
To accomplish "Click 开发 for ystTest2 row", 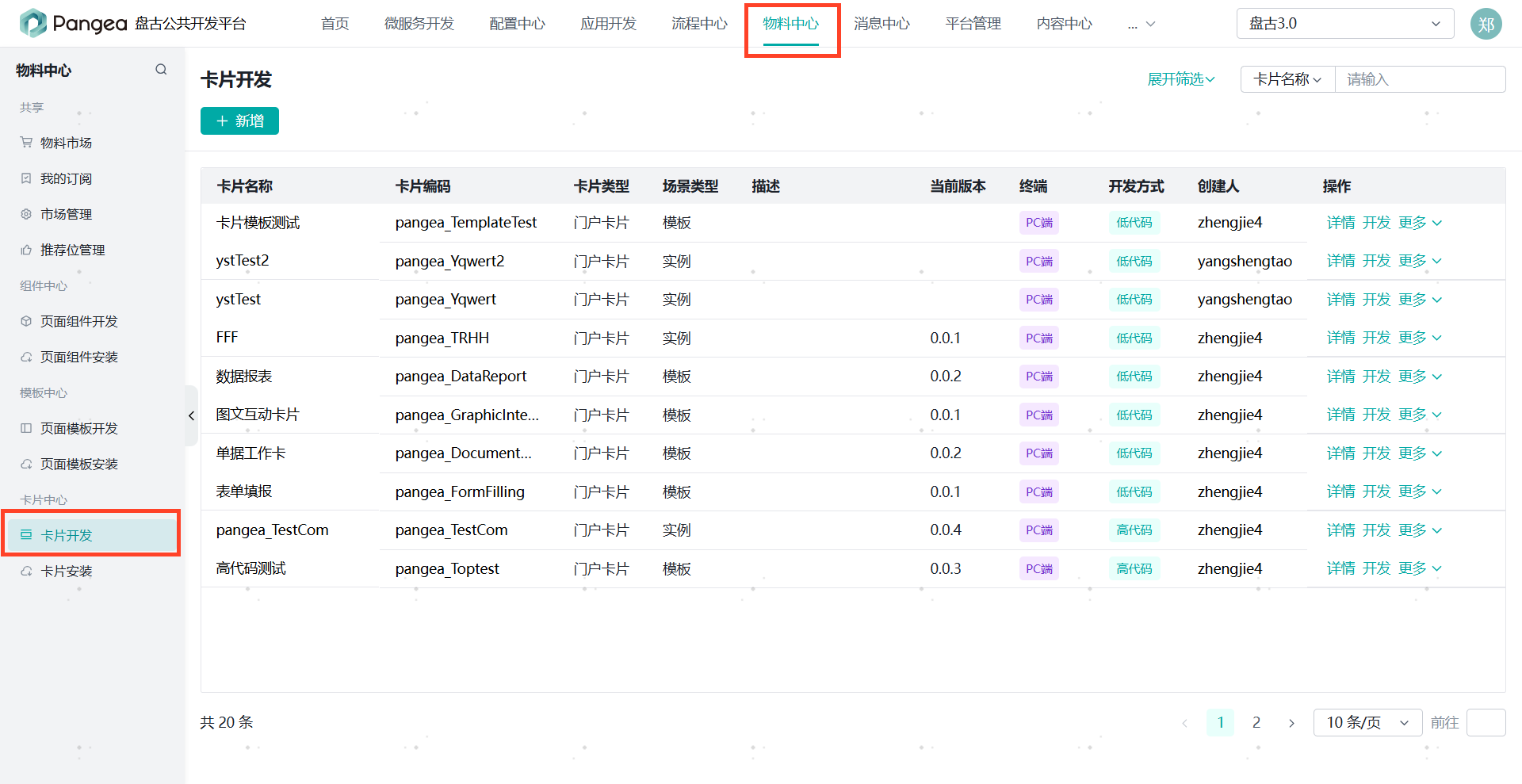I will pos(1377,261).
